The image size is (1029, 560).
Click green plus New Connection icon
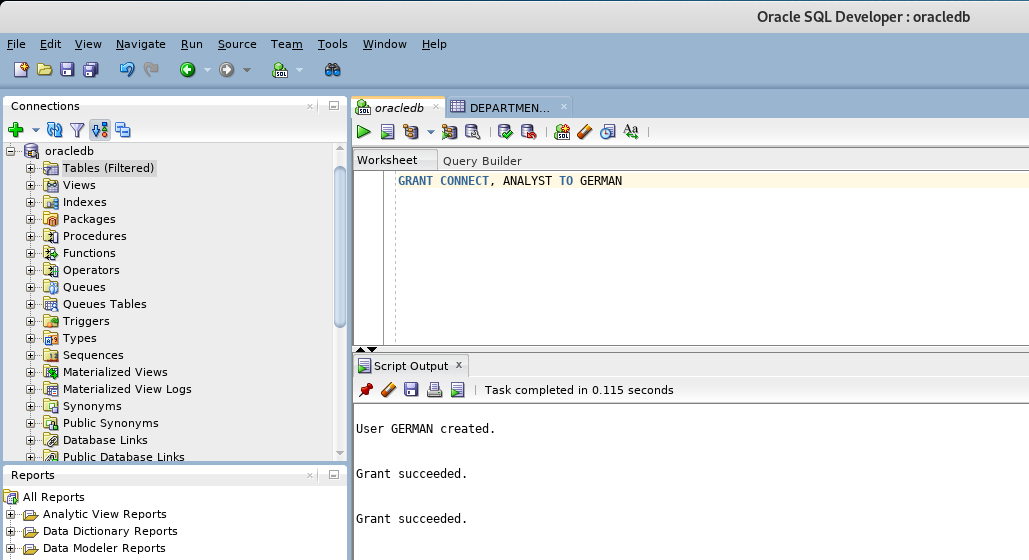pos(16,130)
